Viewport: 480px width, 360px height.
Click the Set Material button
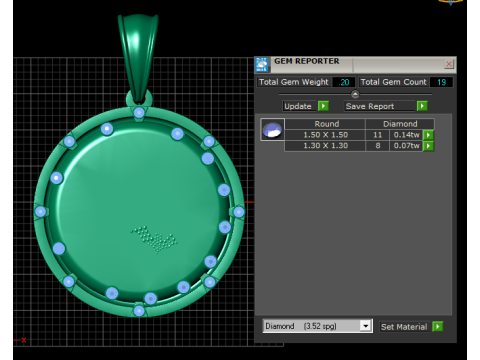(404, 327)
